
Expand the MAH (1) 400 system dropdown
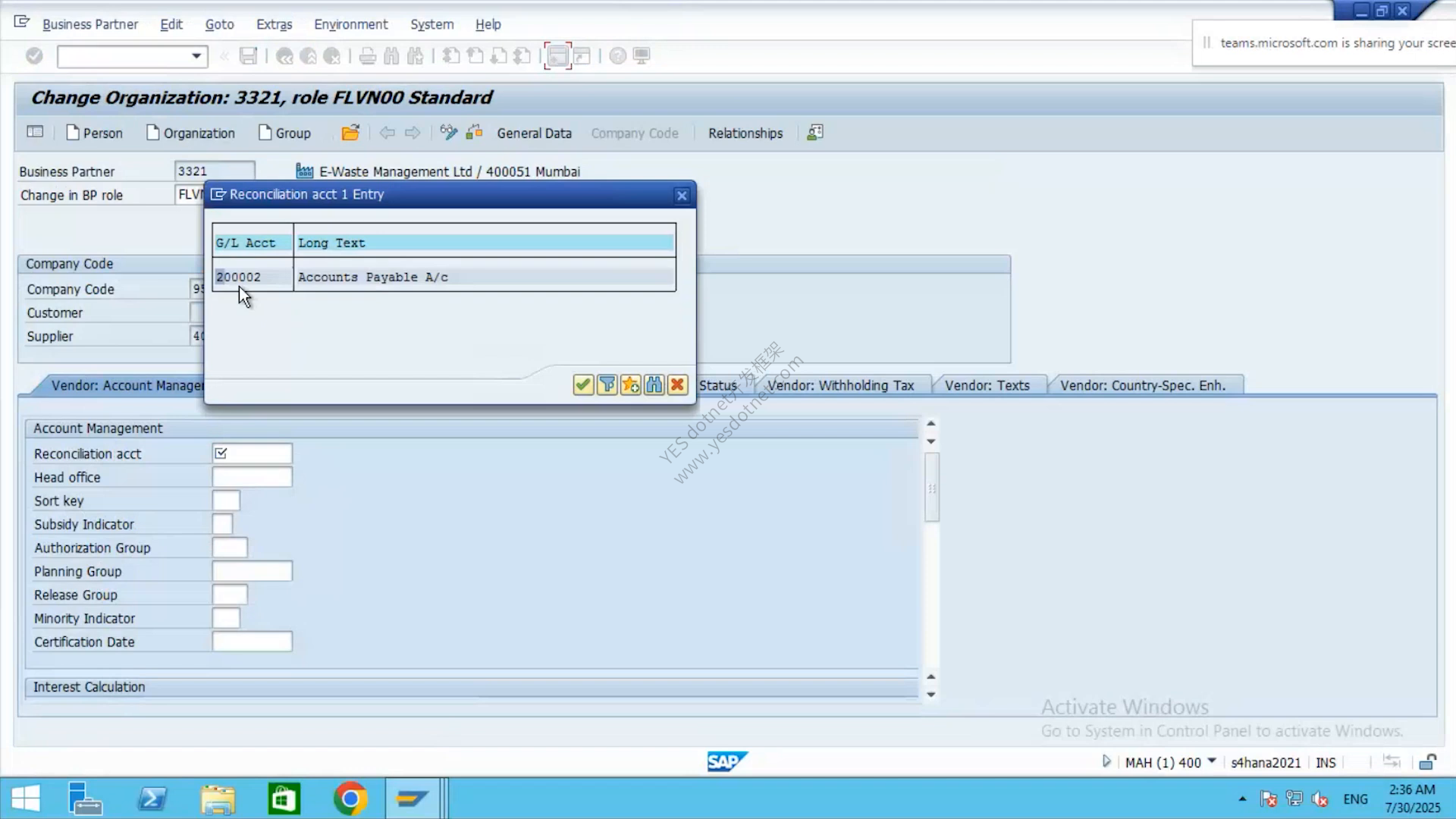coord(1212,761)
